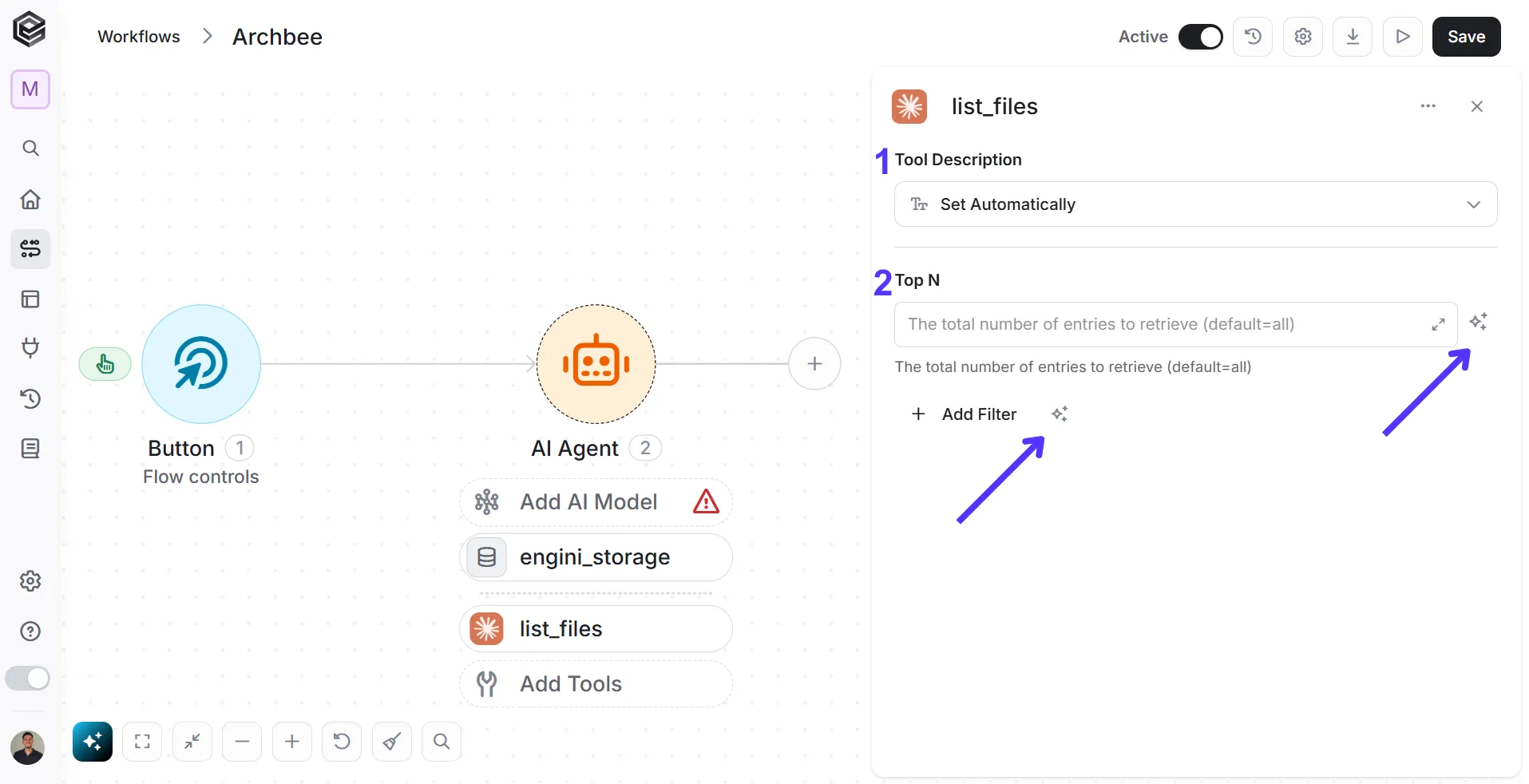Image resolution: width=1529 pixels, height=784 pixels.
Task: Click the manual trigger hand icon
Action: (105, 364)
